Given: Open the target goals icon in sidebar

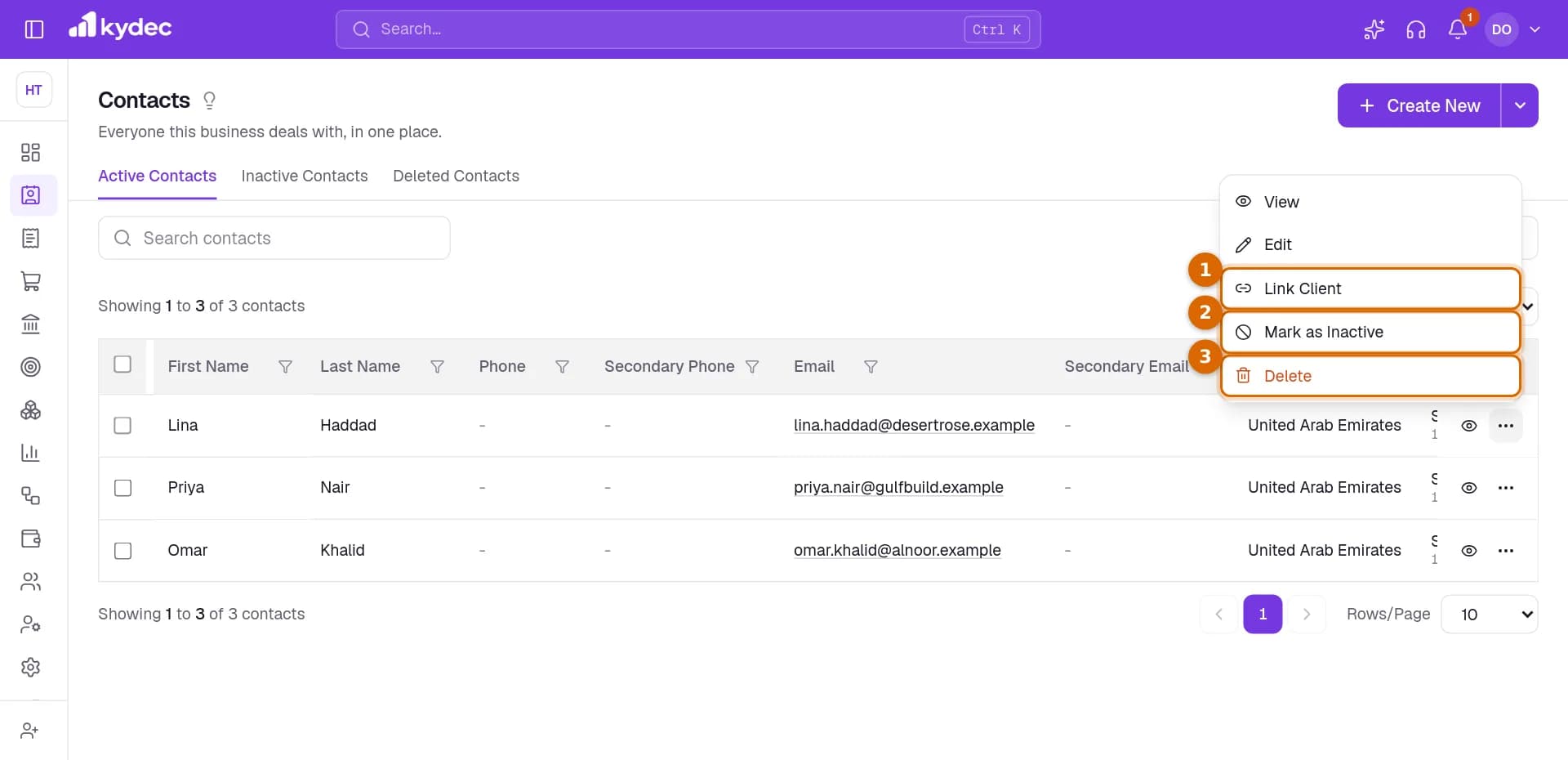Looking at the screenshot, I should (x=31, y=367).
